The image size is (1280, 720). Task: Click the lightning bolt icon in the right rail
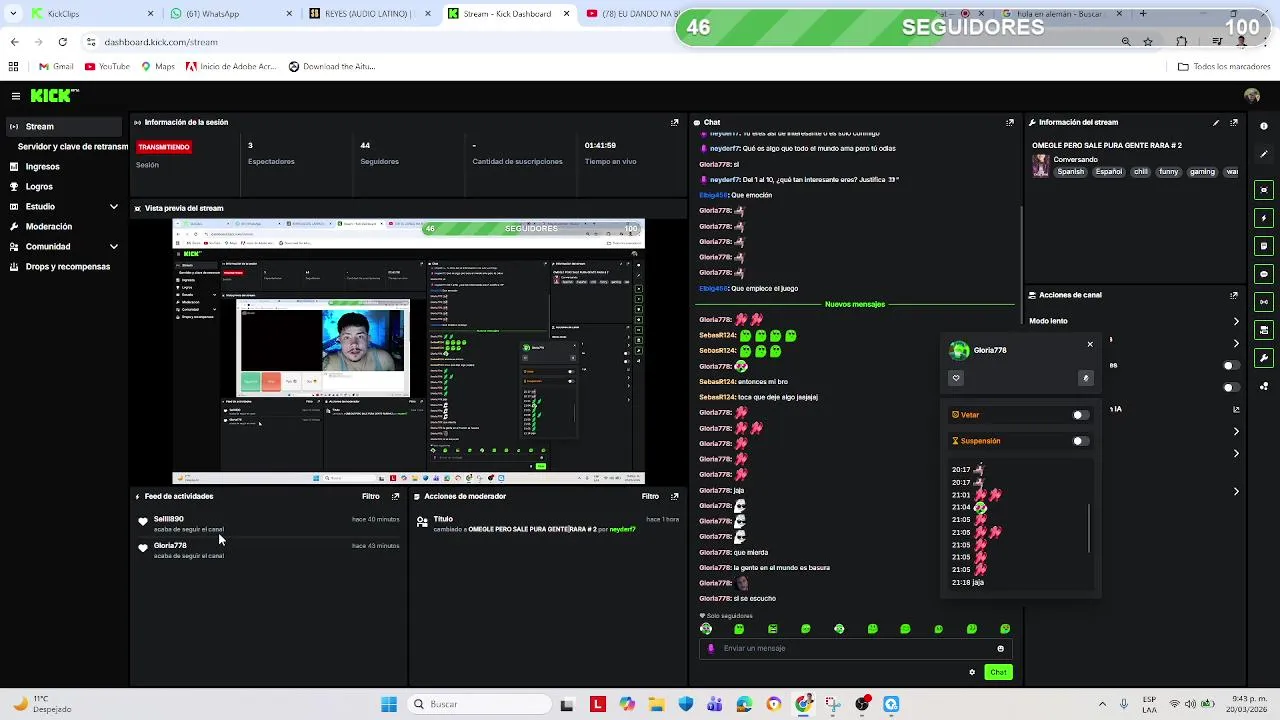(1264, 218)
